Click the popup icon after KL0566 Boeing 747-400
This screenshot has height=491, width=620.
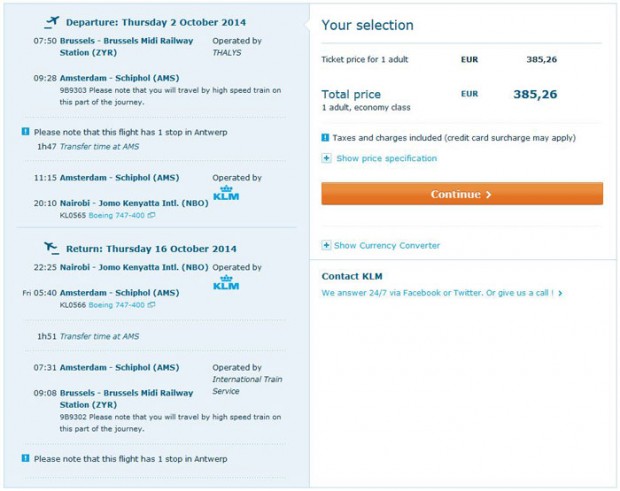click(151, 305)
